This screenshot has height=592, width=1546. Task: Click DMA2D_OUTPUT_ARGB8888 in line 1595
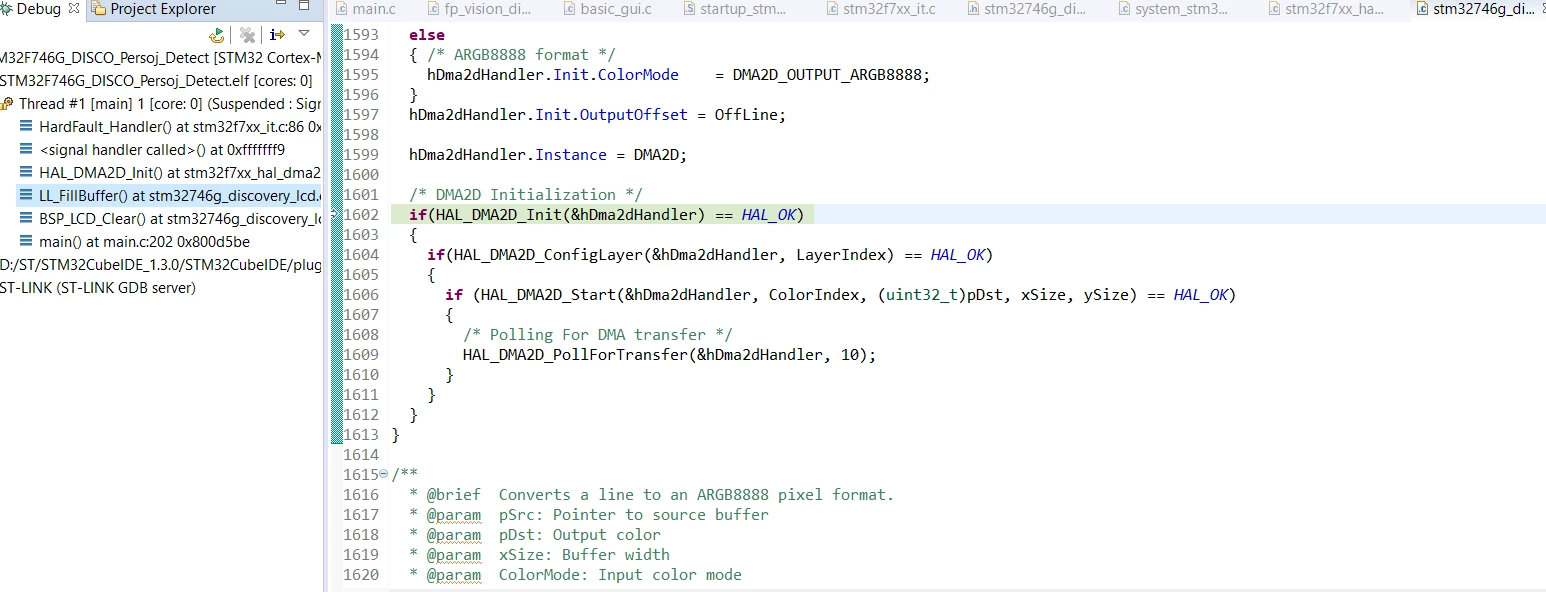point(827,75)
